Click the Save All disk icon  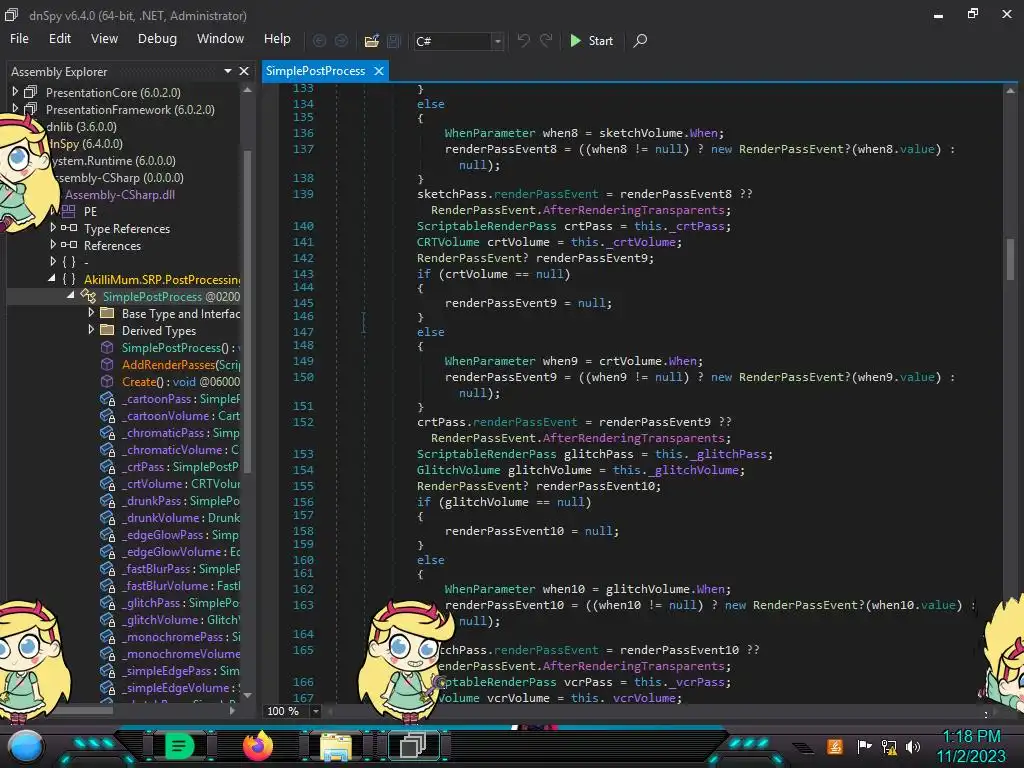394,40
